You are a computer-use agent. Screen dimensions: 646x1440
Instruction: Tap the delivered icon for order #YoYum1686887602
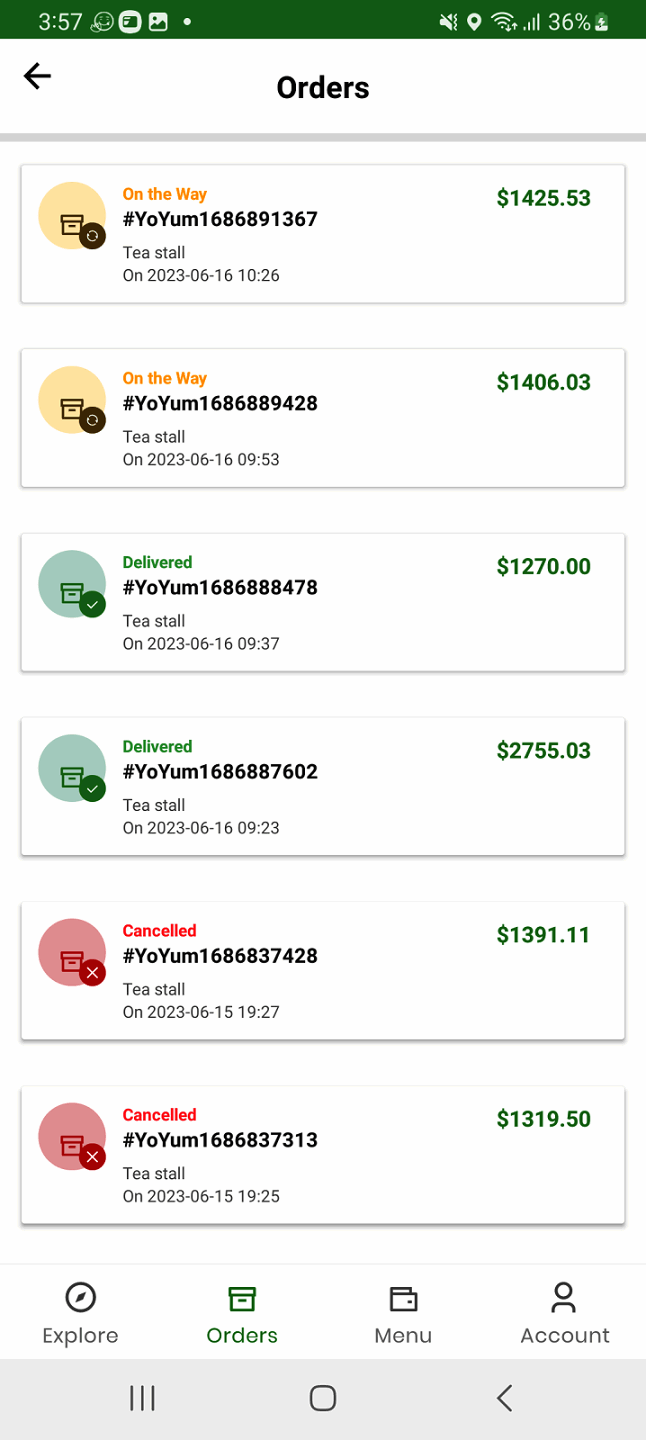click(x=72, y=768)
